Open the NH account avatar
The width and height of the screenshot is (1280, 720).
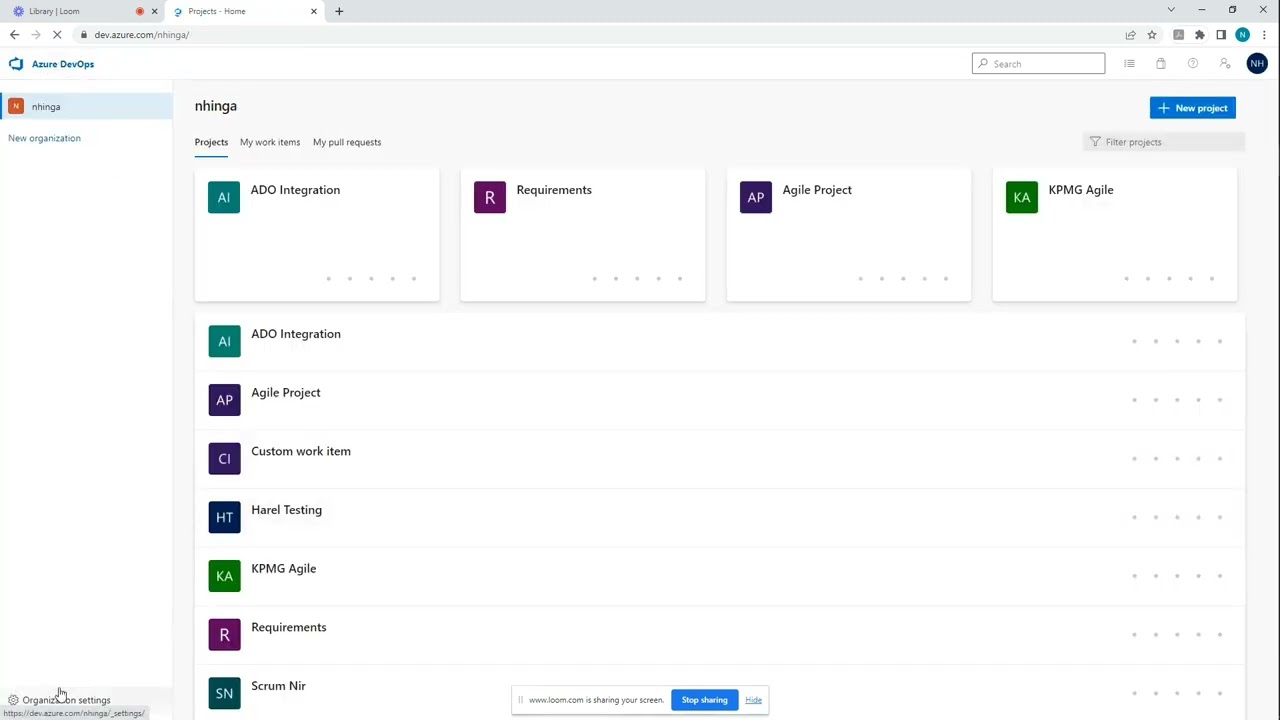pos(1257,64)
